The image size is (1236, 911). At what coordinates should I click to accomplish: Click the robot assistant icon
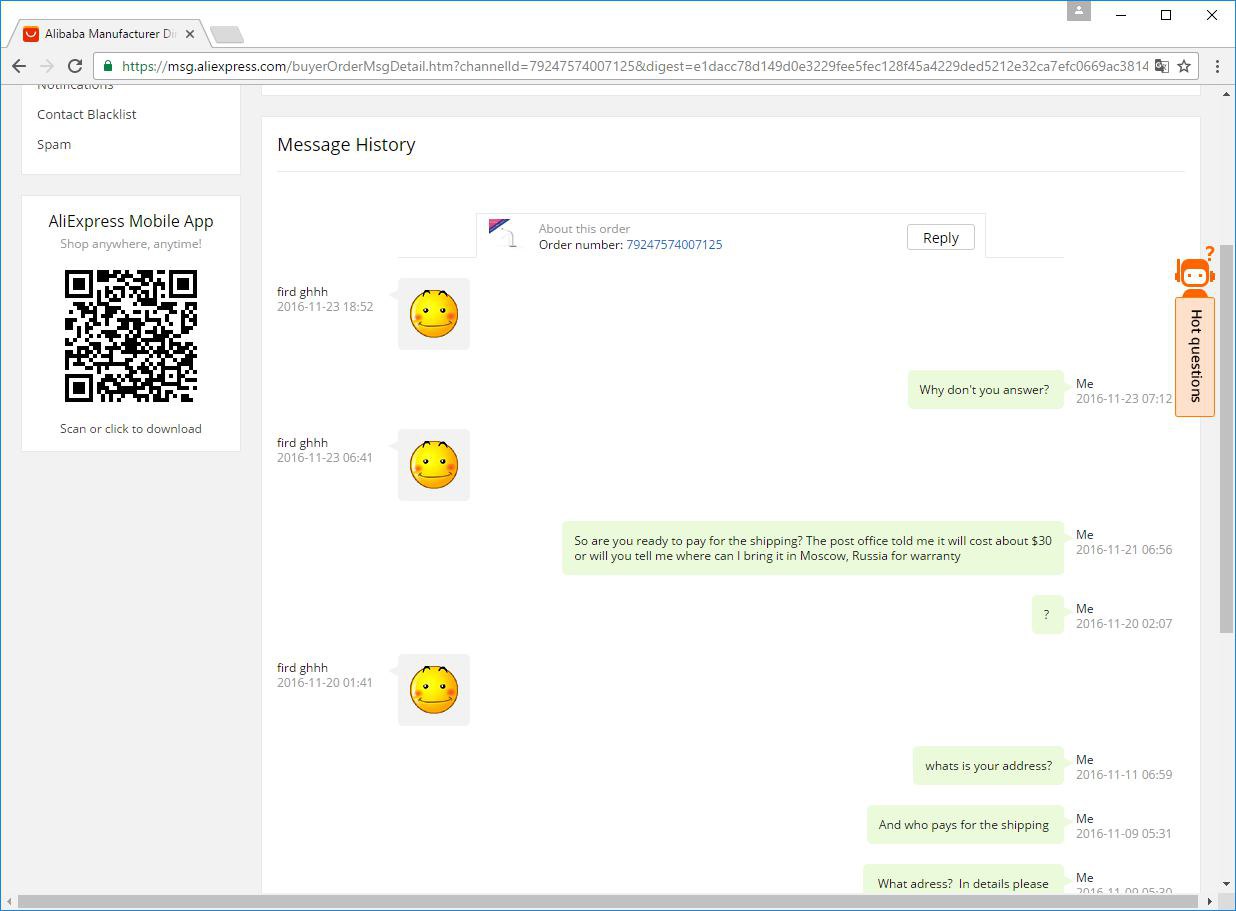tap(1195, 271)
